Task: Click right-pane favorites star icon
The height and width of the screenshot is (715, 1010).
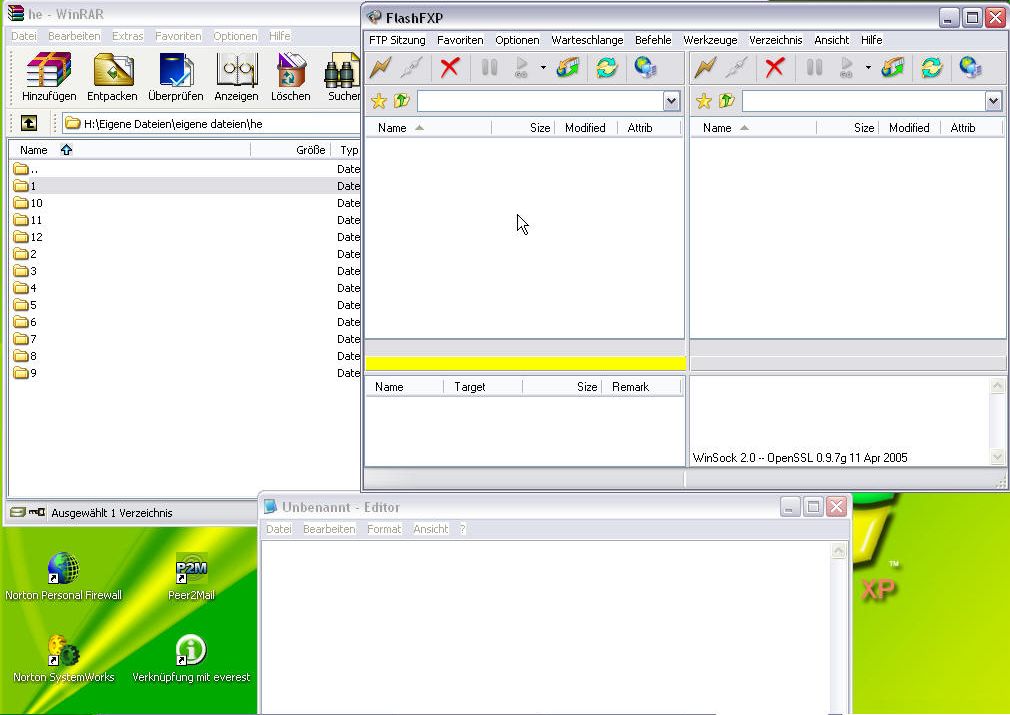Action: point(703,101)
